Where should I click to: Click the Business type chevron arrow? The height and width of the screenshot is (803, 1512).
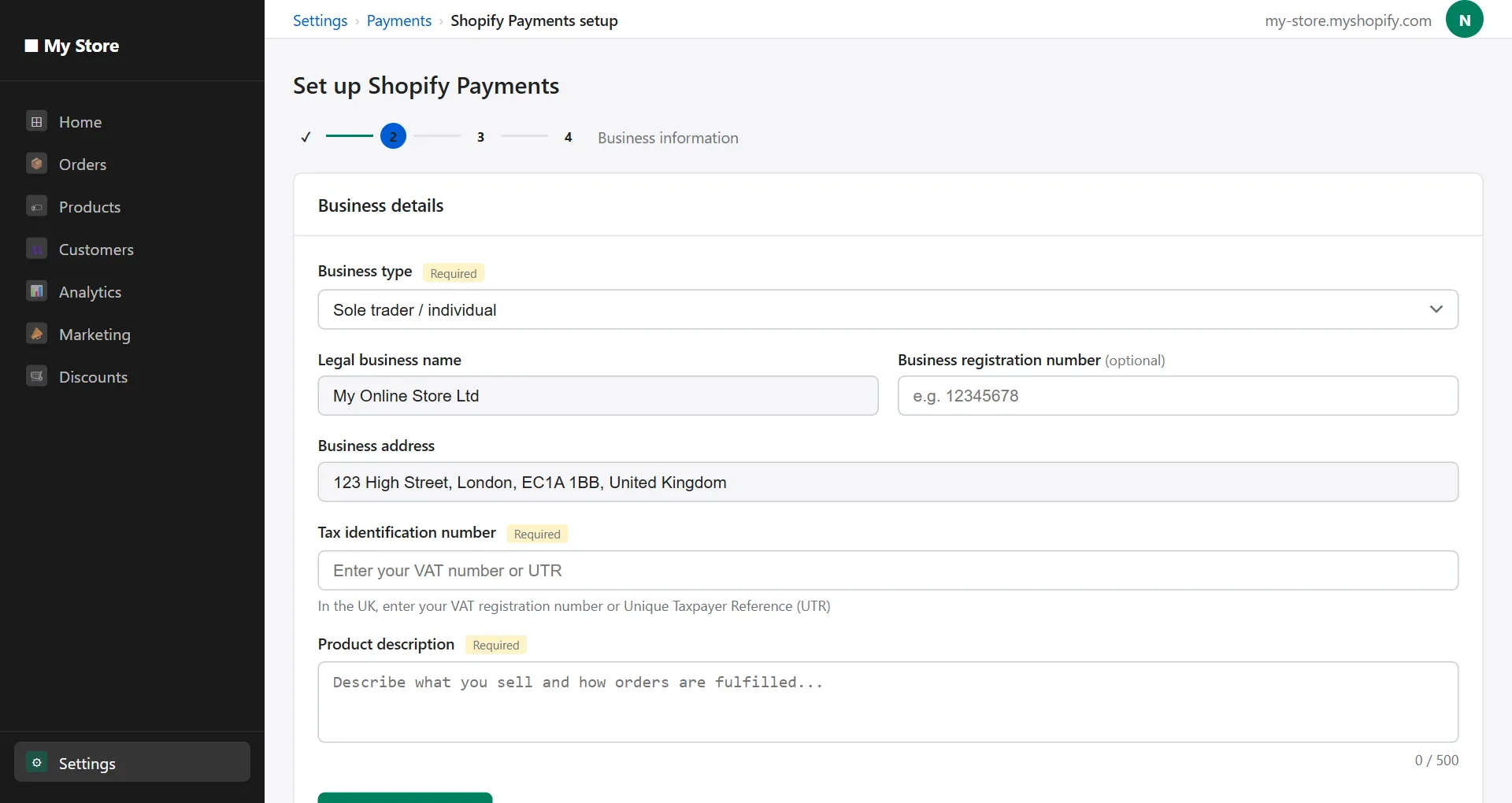(1436, 309)
